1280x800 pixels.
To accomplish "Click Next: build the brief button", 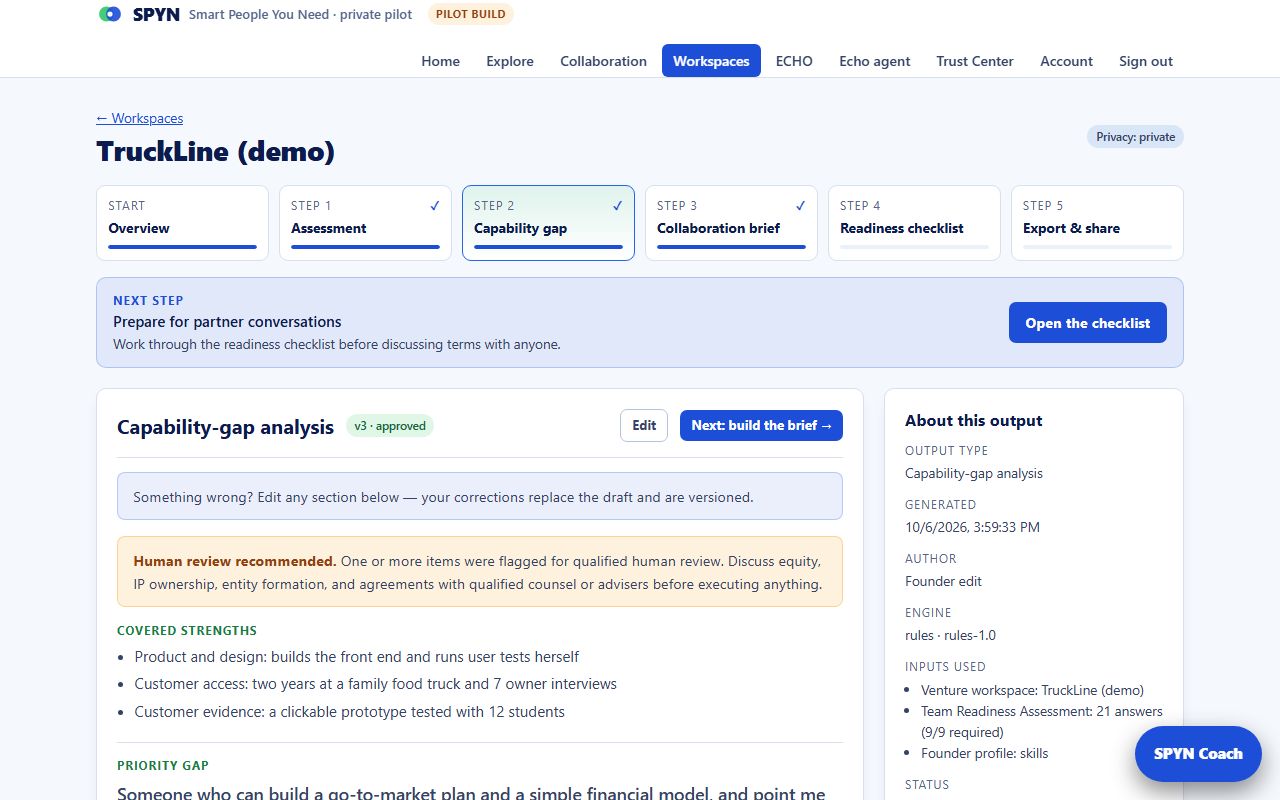I will pos(761,425).
